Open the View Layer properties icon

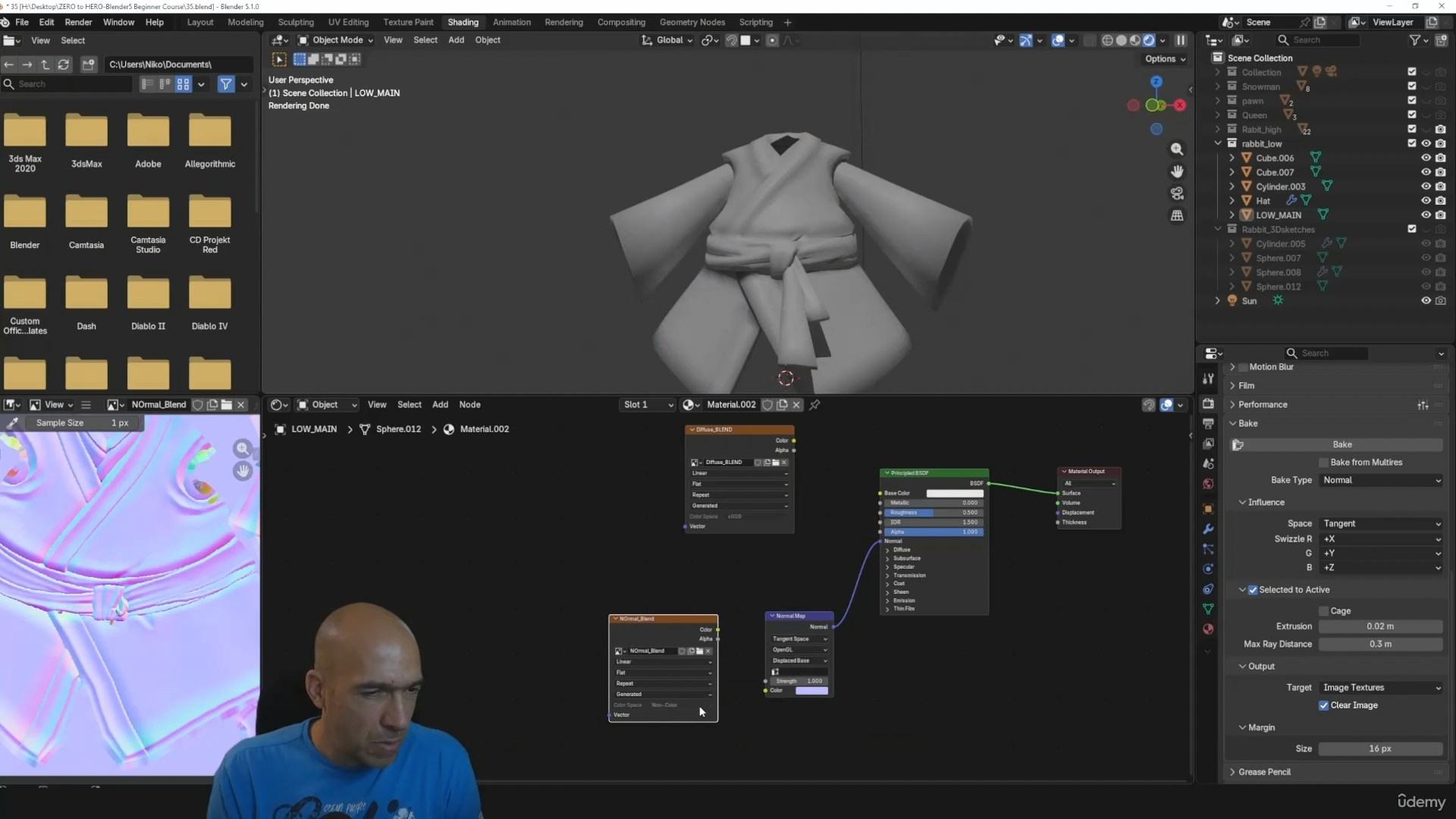[1208, 443]
